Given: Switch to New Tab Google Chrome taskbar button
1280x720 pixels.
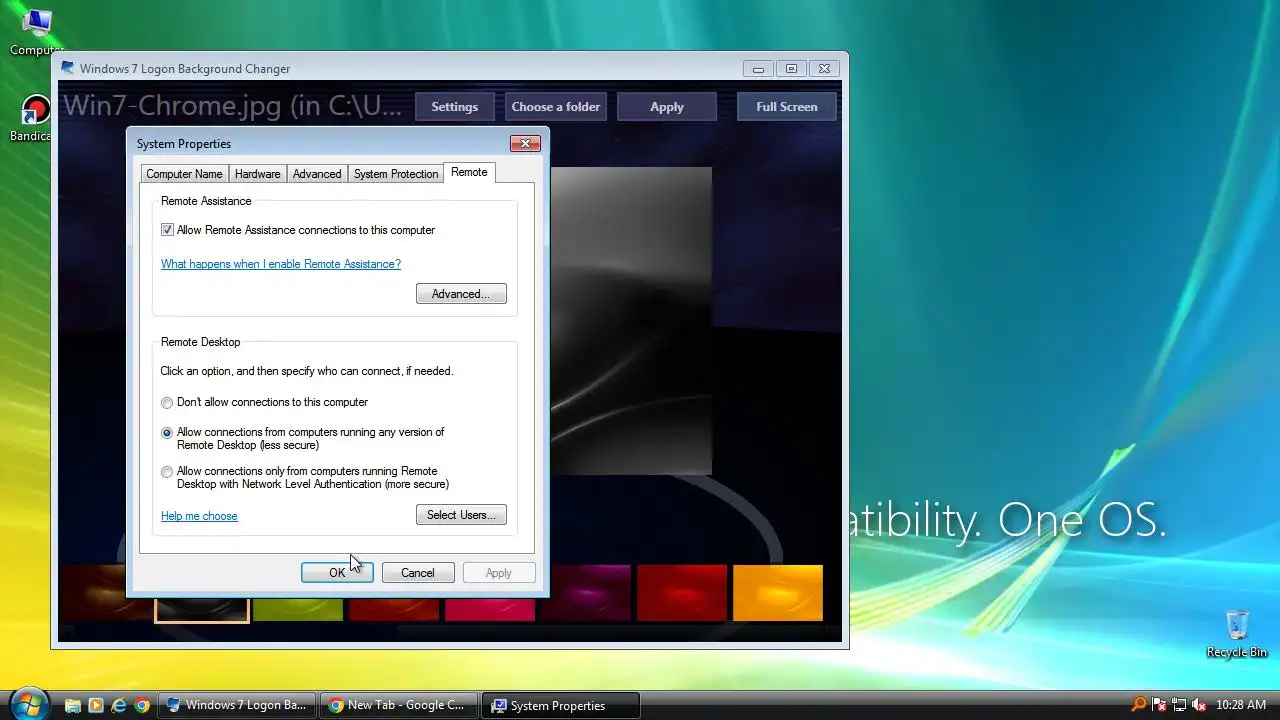Looking at the screenshot, I should pos(398,705).
